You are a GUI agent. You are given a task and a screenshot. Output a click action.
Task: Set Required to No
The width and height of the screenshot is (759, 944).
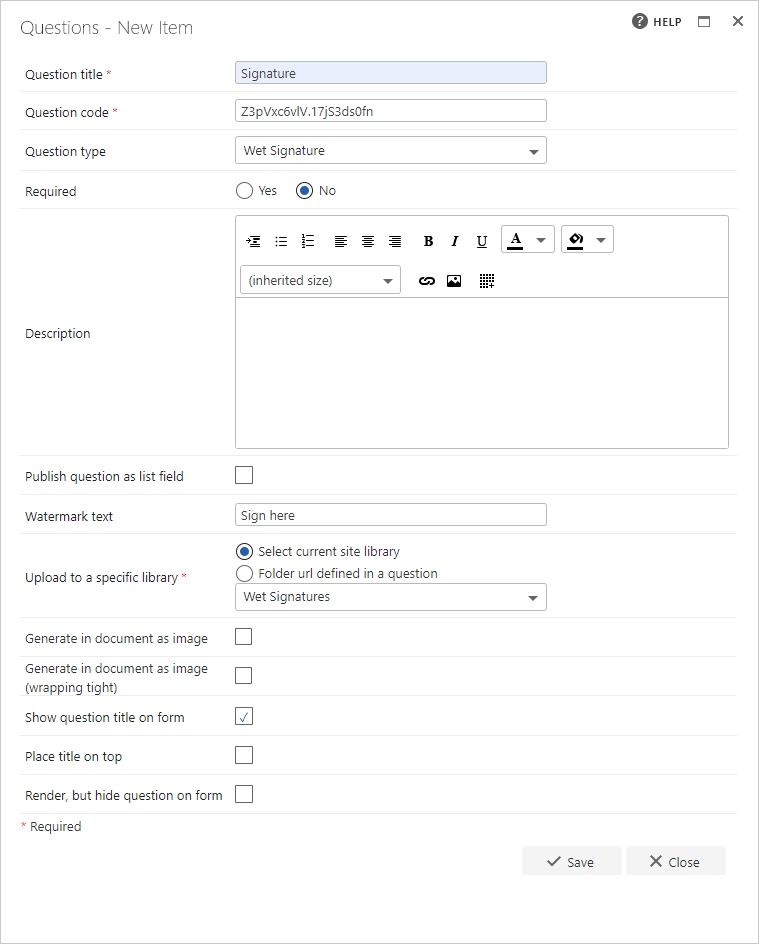tap(305, 191)
